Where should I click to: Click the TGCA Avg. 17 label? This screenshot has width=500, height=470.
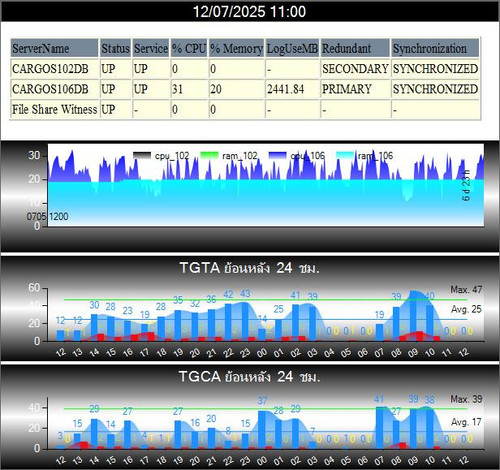point(466,422)
